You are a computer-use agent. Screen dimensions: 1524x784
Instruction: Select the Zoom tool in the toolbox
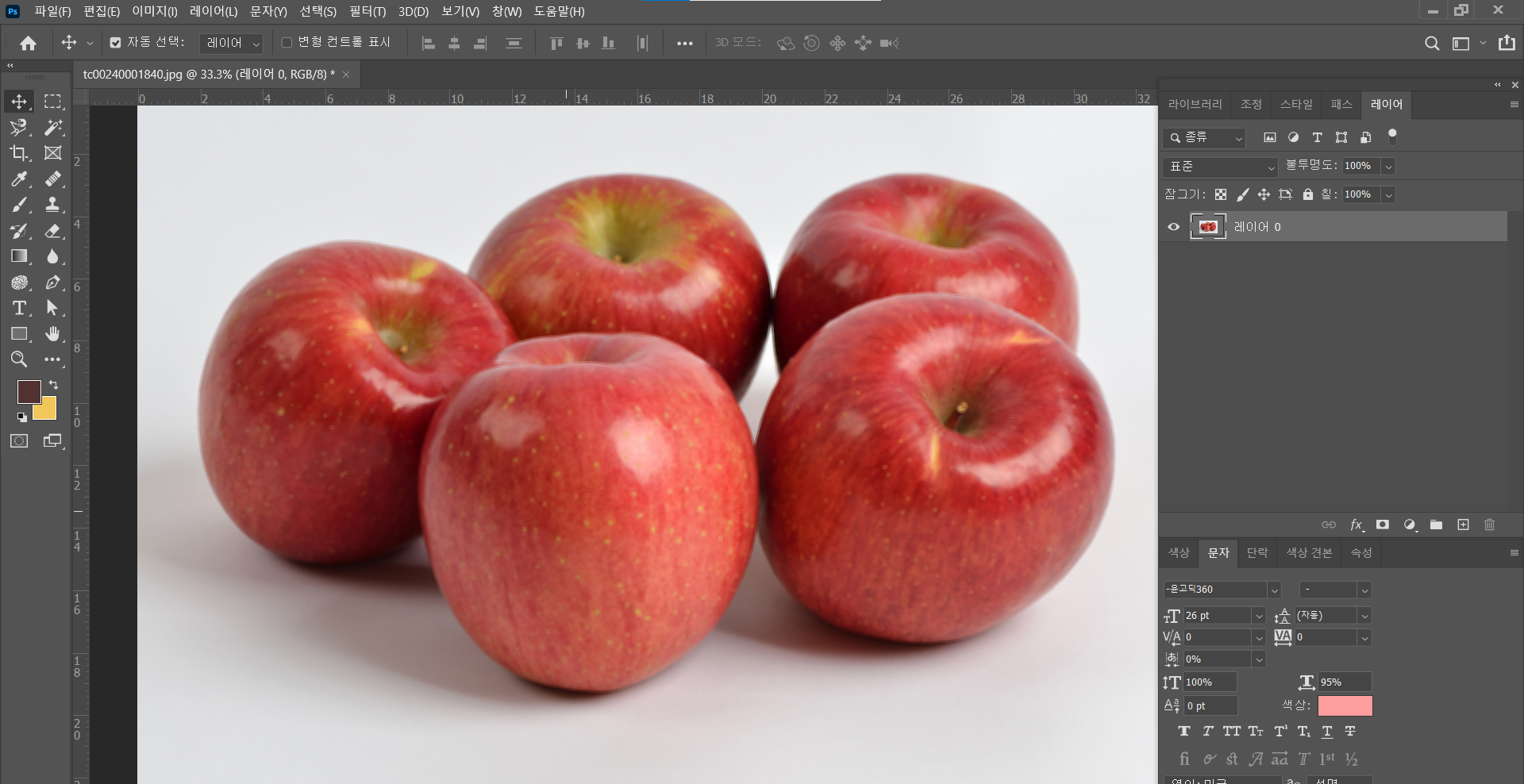coord(19,359)
